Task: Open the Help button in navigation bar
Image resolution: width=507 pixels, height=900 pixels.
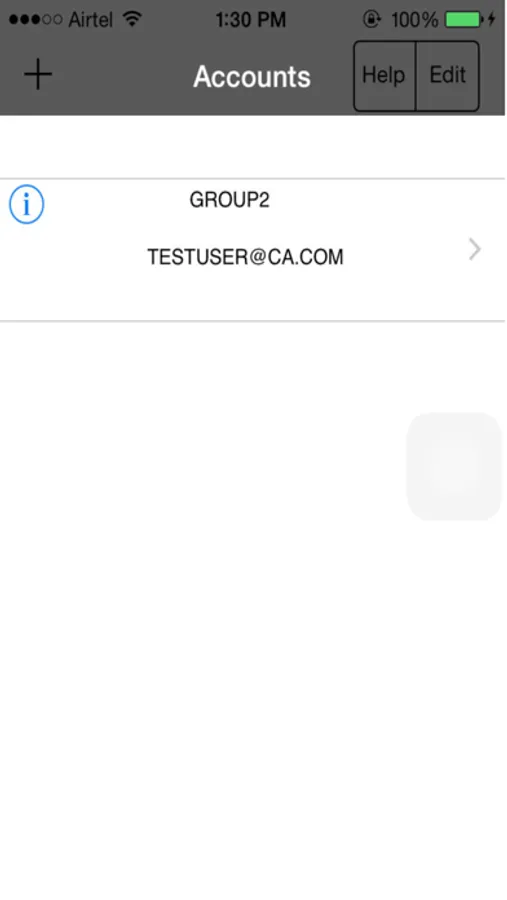Action: click(384, 76)
